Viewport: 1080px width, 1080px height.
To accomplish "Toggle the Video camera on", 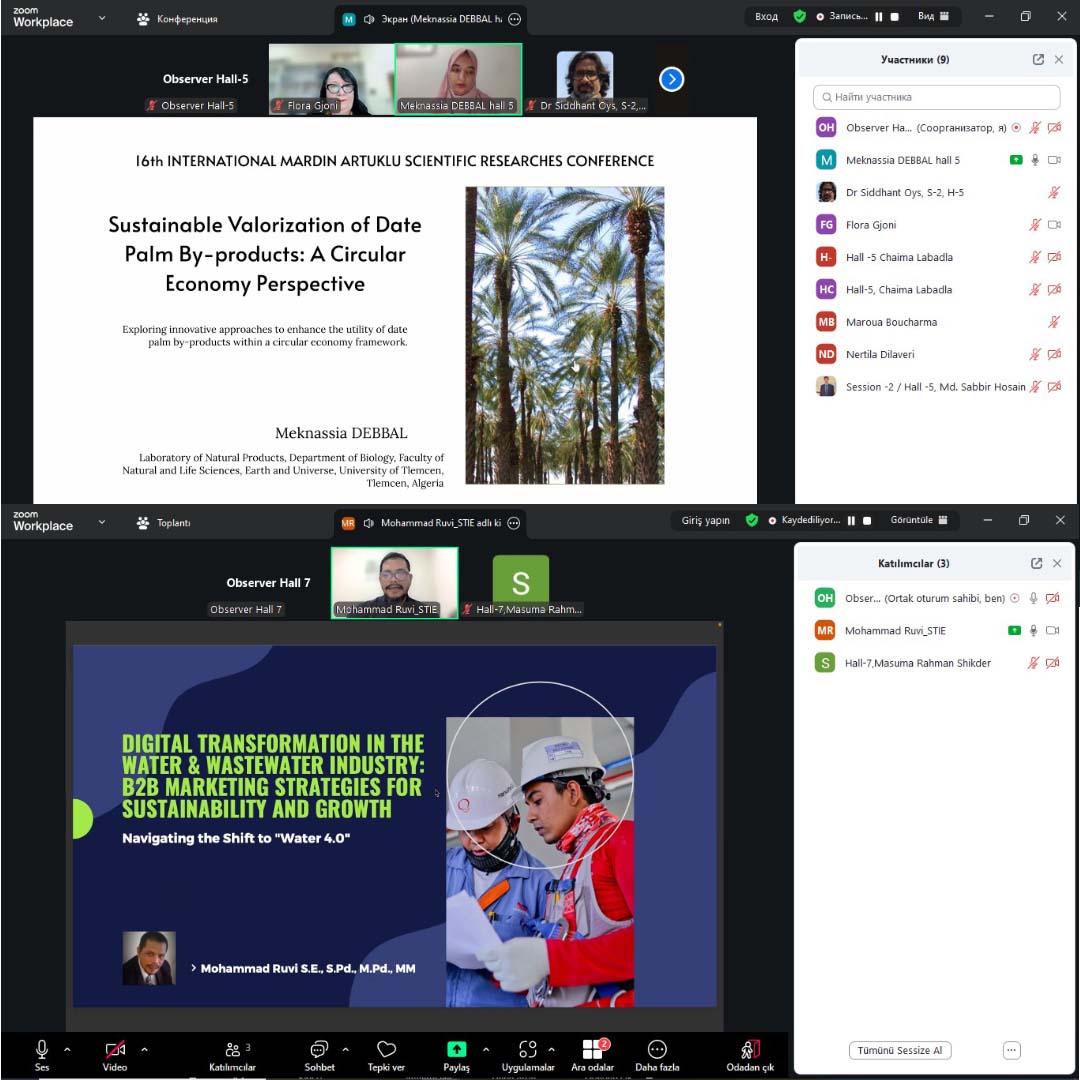I will coord(115,1049).
